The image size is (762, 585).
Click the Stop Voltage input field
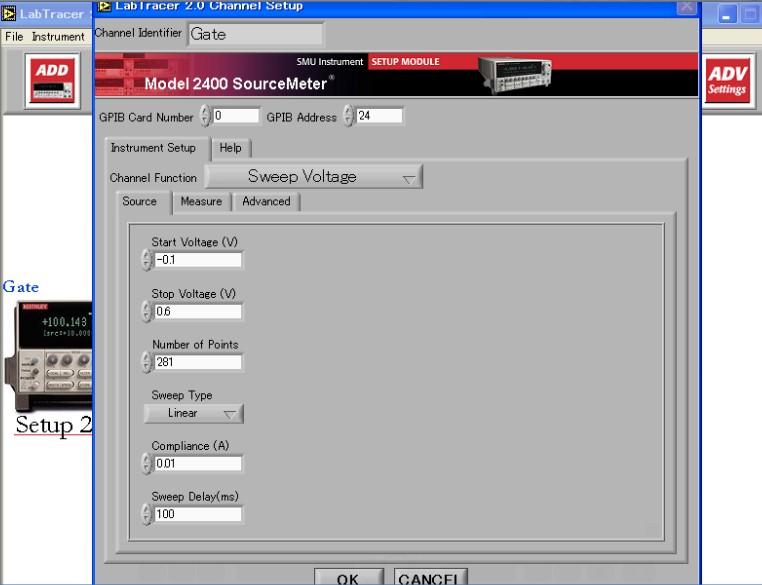[x=198, y=311]
